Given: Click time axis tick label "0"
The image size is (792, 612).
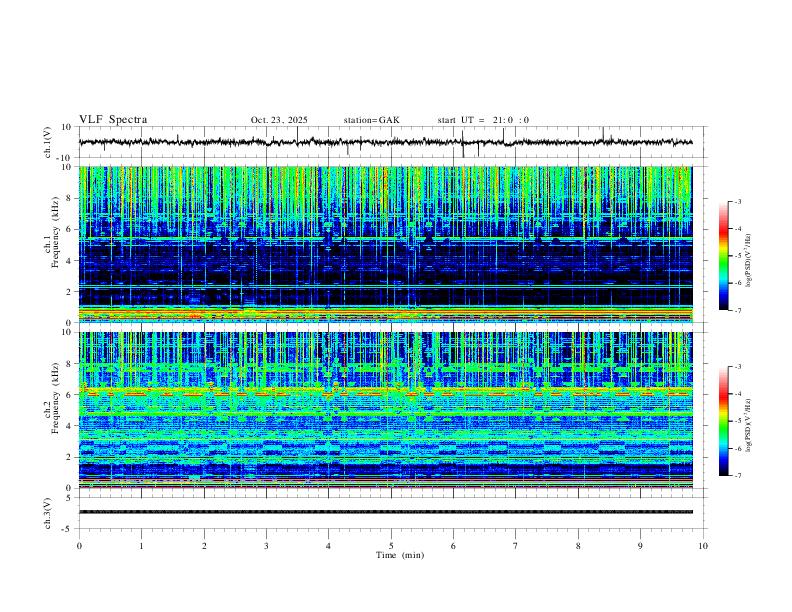Looking at the screenshot, I should (x=79, y=546).
